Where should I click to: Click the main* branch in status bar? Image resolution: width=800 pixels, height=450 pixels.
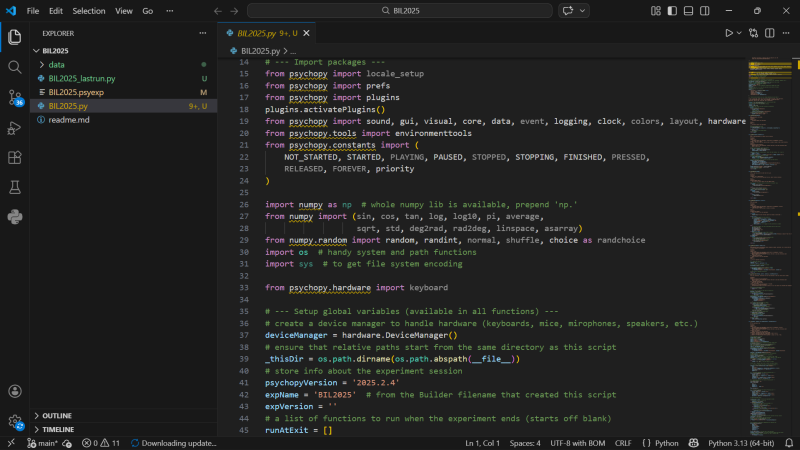click(42, 443)
